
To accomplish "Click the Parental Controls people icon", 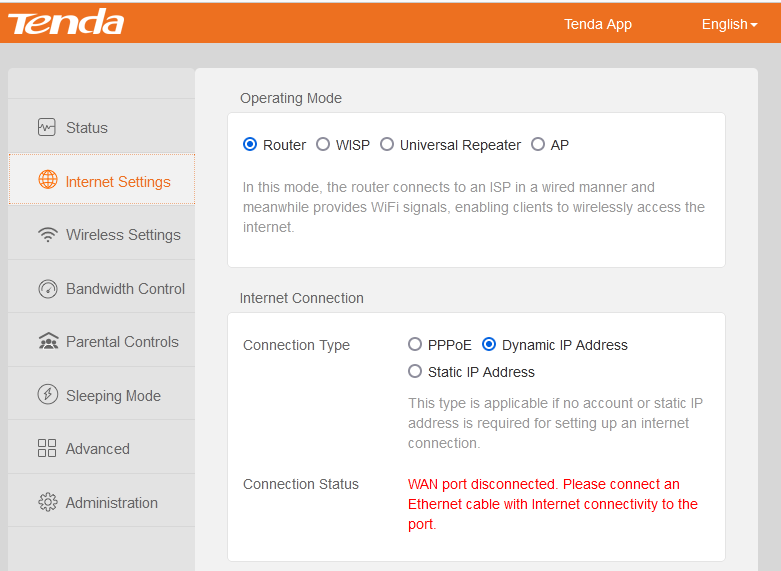I will tap(47, 342).
